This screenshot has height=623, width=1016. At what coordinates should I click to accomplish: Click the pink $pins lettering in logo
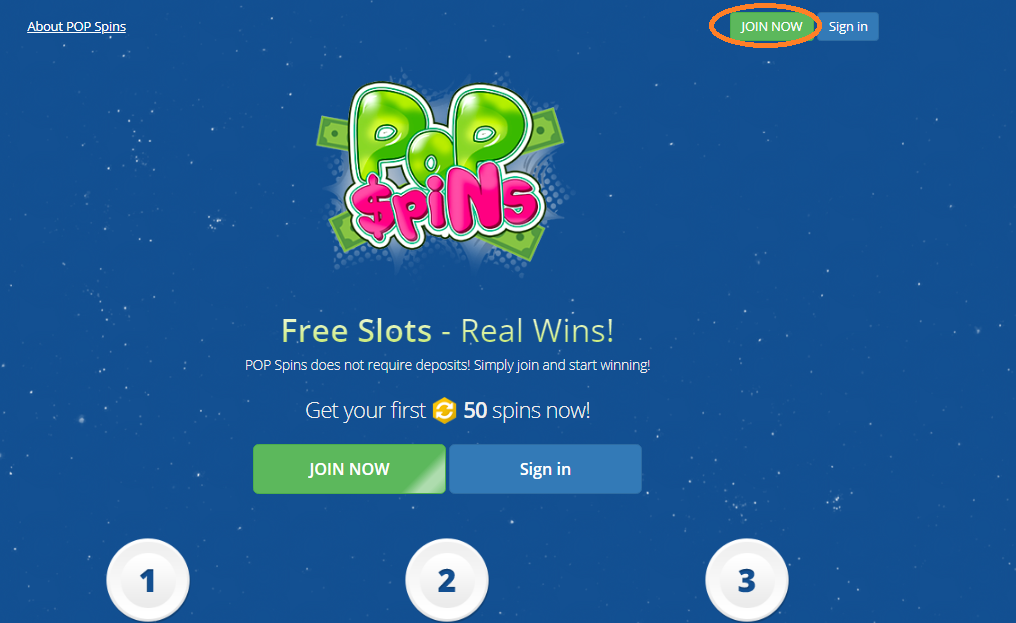(x=444, y=204)
